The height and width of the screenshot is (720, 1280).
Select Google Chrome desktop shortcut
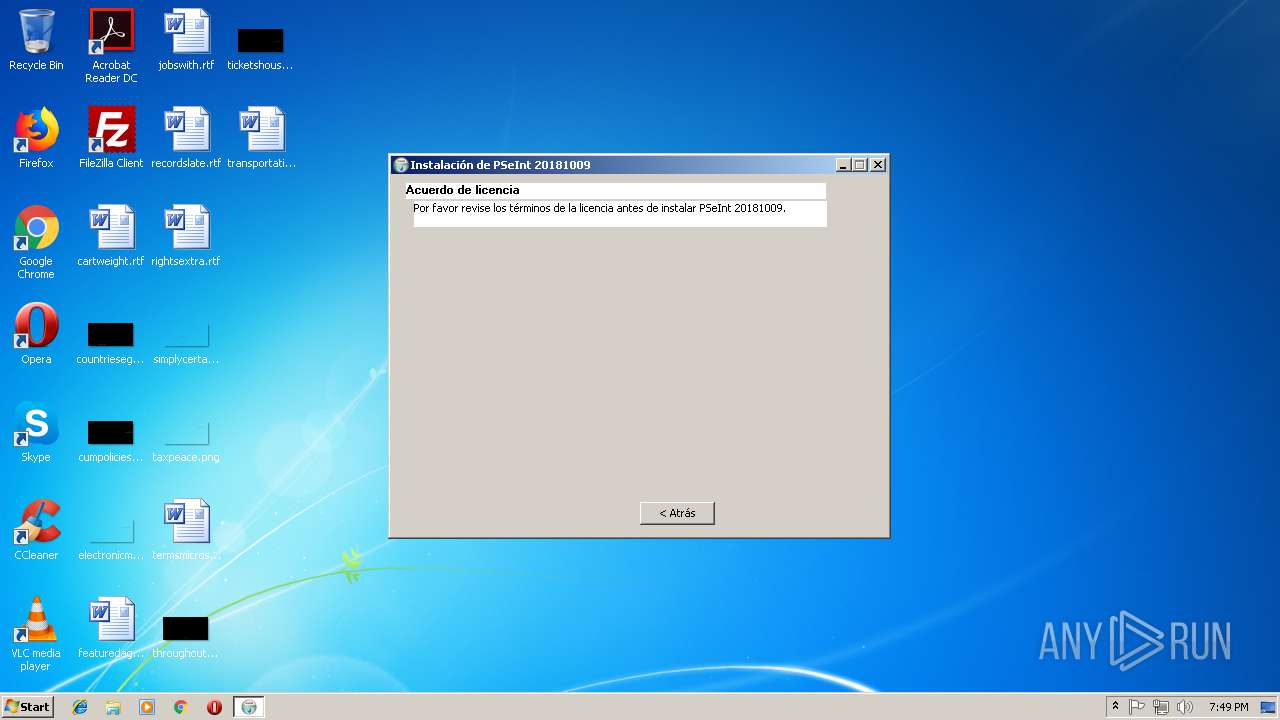36,243
